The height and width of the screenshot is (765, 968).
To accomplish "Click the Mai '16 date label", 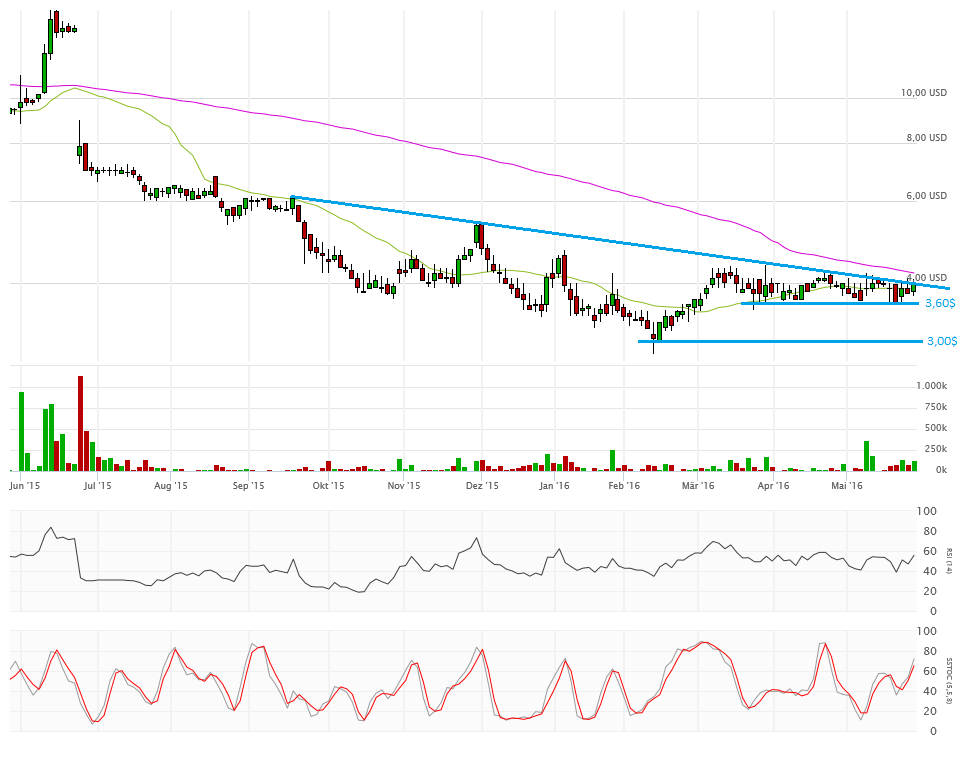I will (x=847, y=486).
